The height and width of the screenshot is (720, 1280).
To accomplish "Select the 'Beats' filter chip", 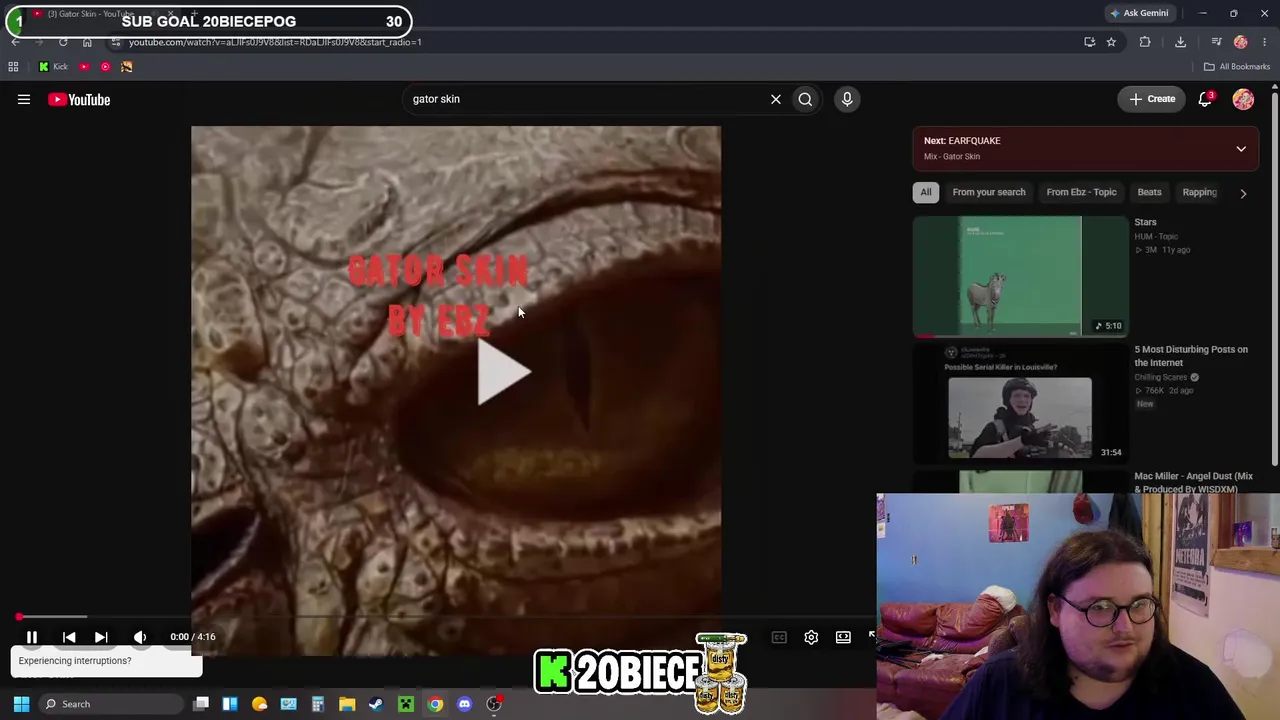I will [x=1149, y=192].
